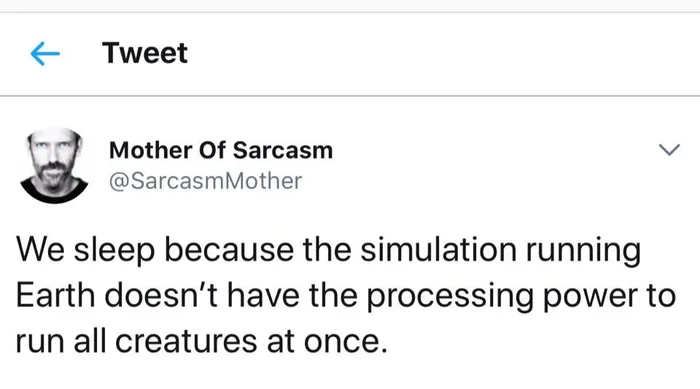The width and height of the screenshot is (700, 389).
Task: Click the word "Earth" in the tweet
Action: (55, 295)
